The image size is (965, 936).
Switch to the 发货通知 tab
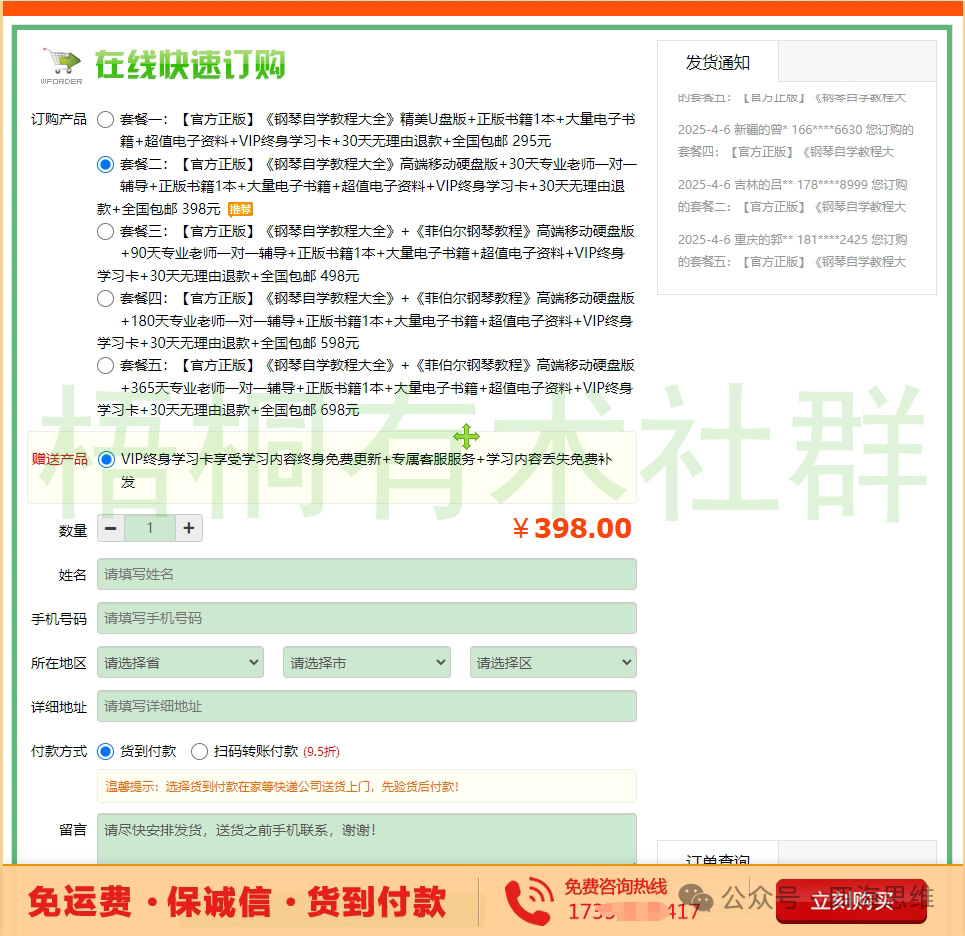[x=717, y=62]
